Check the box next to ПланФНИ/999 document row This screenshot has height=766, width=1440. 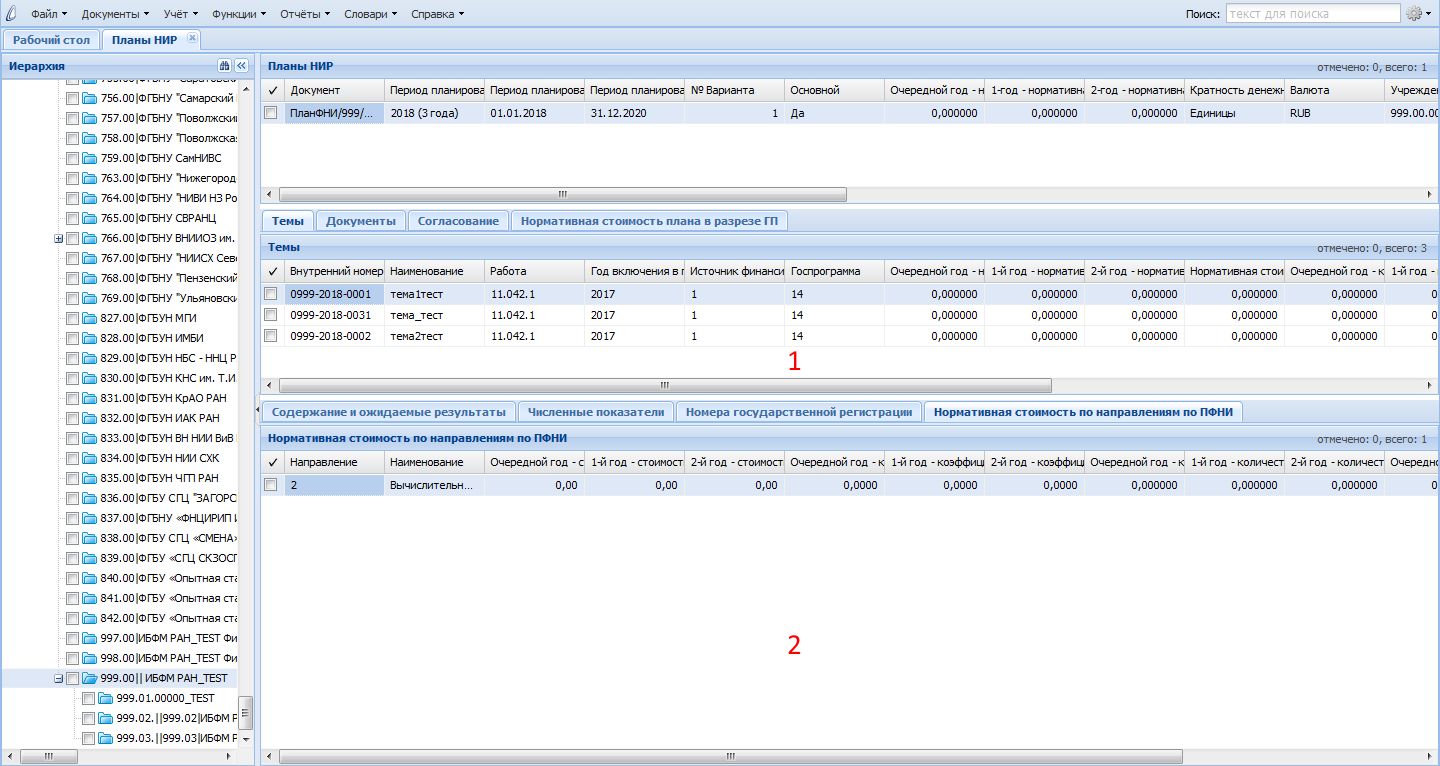click(x=271, y=113)
